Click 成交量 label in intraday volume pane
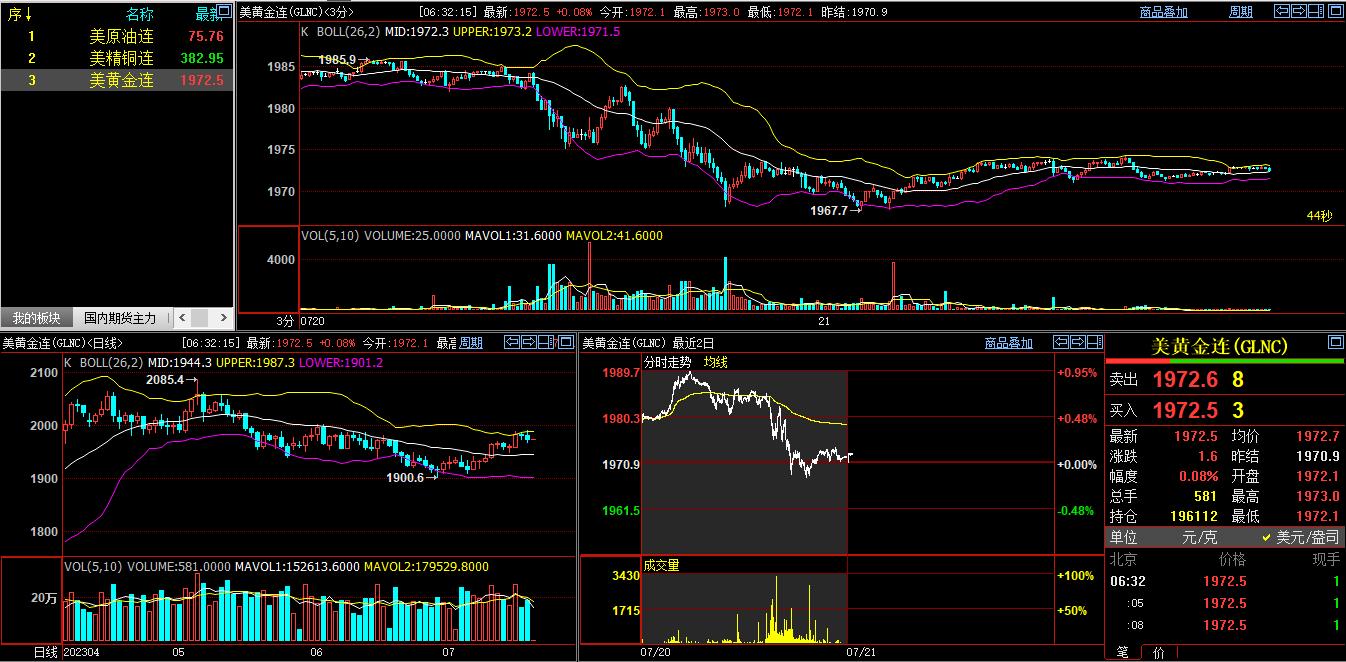 tap(661, 565)
